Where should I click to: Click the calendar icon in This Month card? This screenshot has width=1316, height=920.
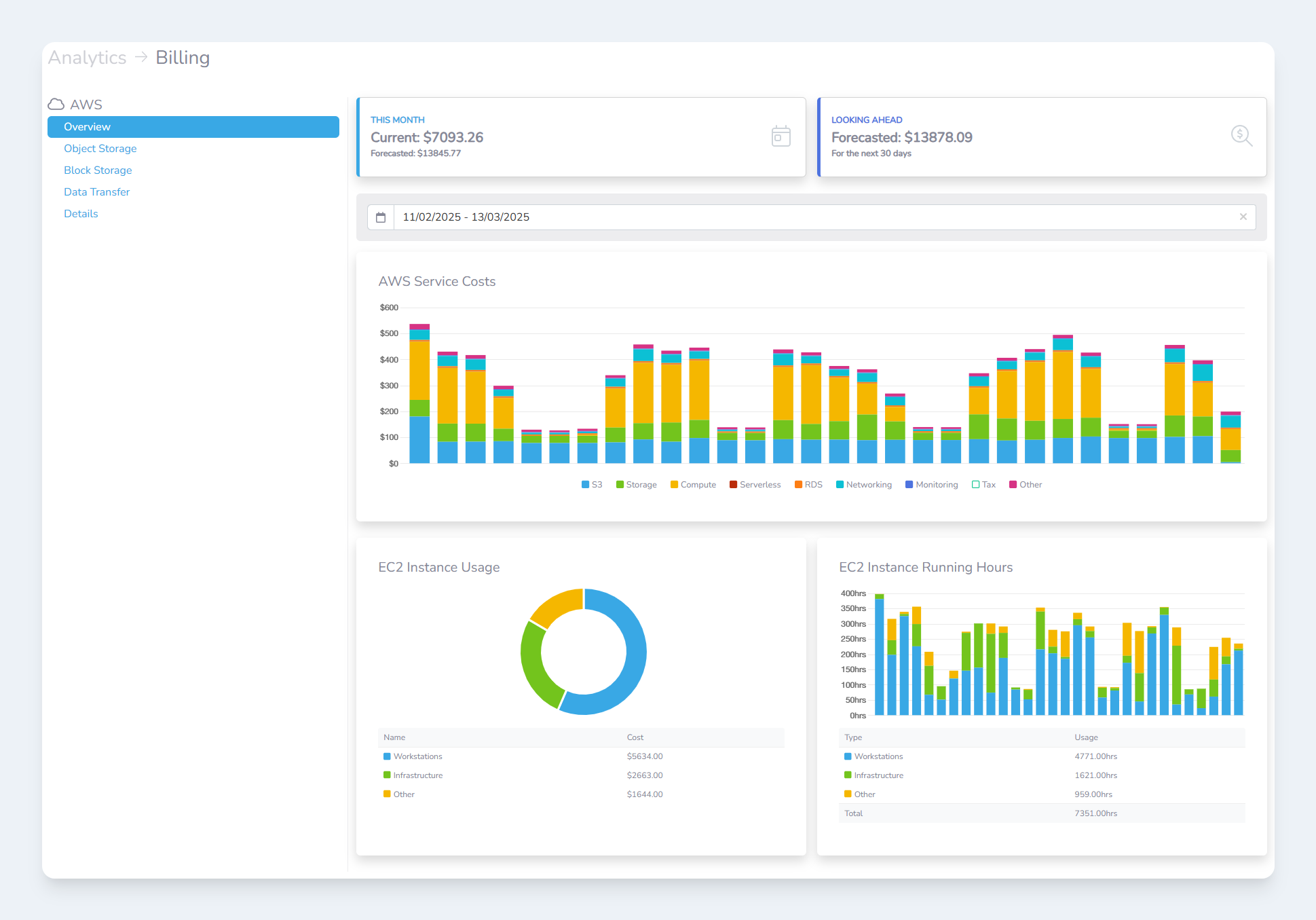tap(781, 136)
